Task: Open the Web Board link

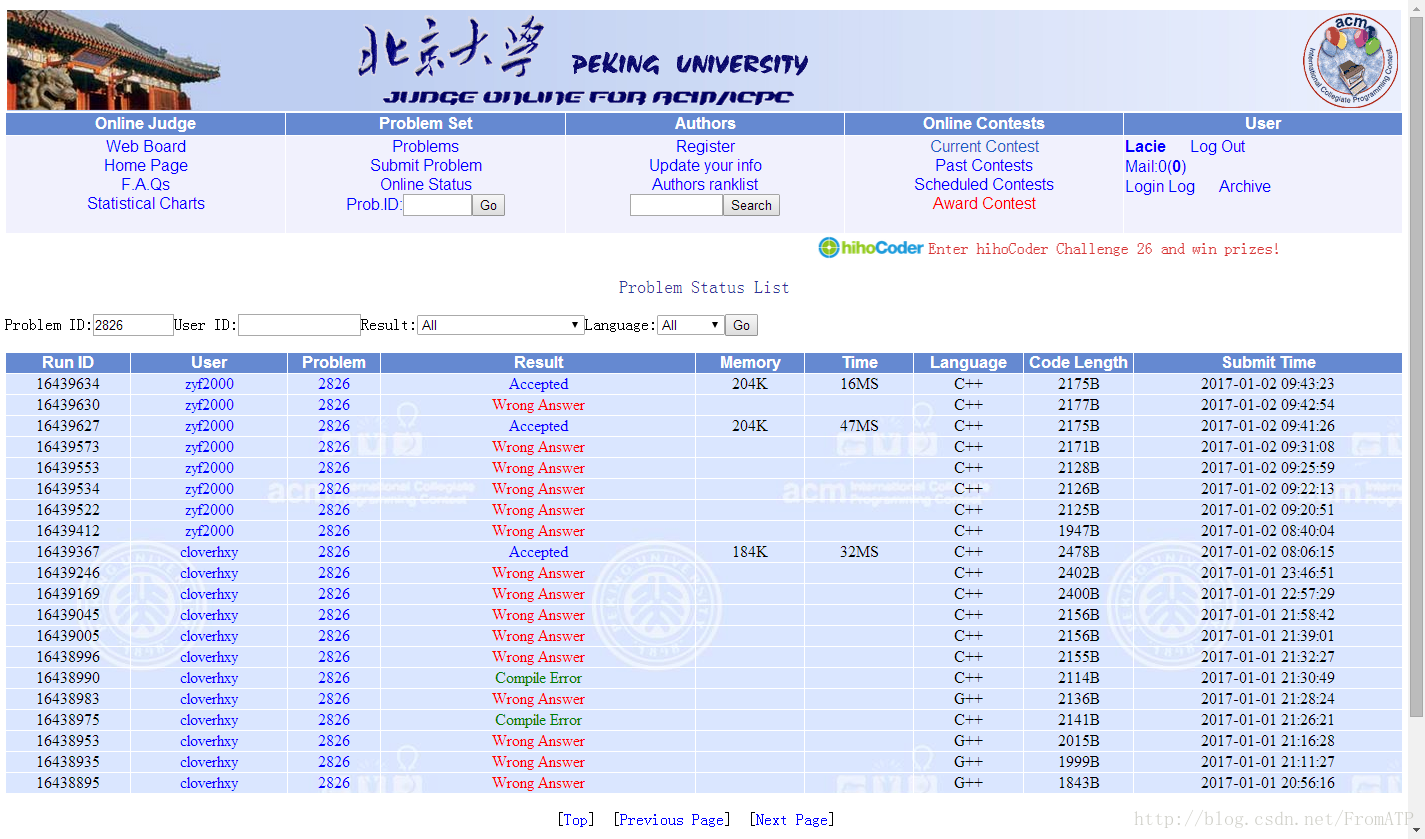Action: point(146,146)
